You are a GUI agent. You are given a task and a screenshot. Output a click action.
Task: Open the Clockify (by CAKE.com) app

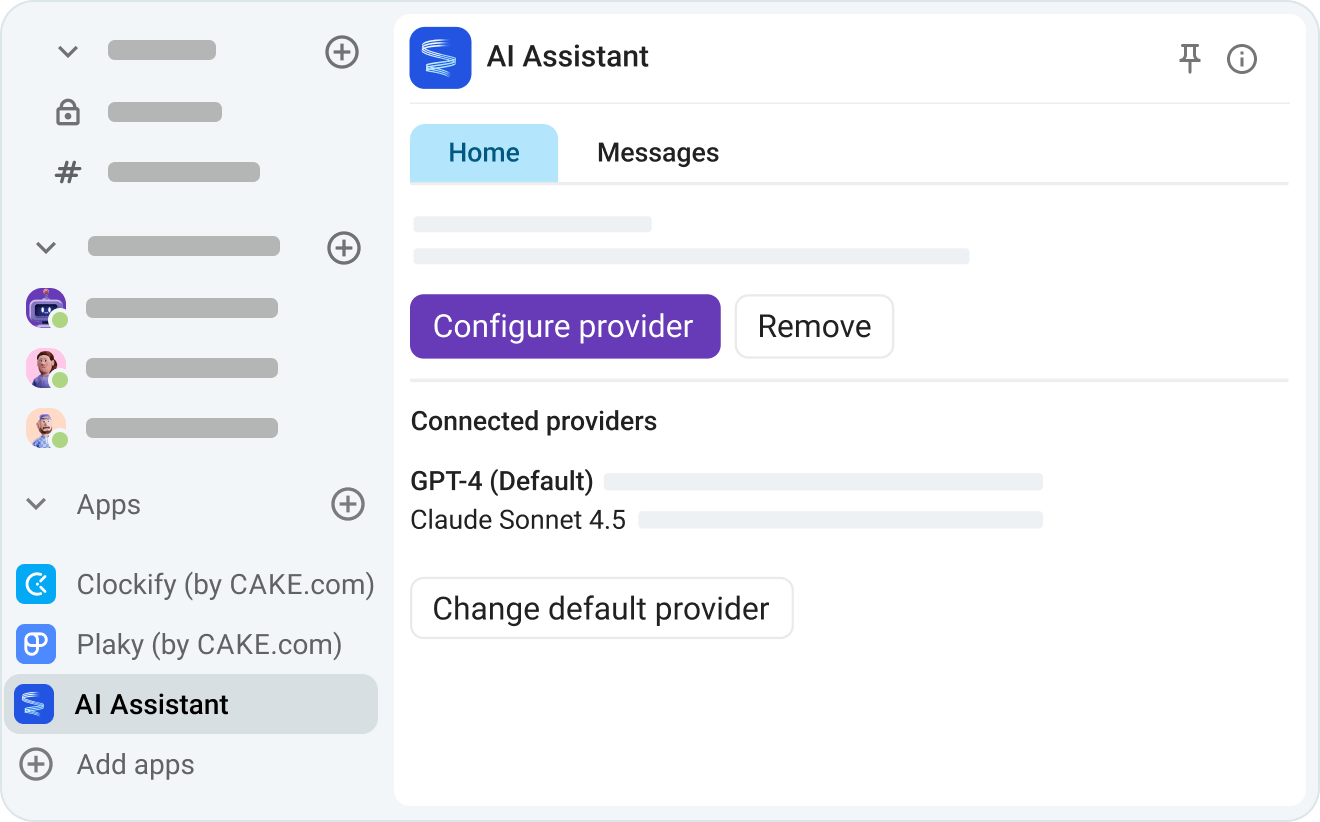224,584
